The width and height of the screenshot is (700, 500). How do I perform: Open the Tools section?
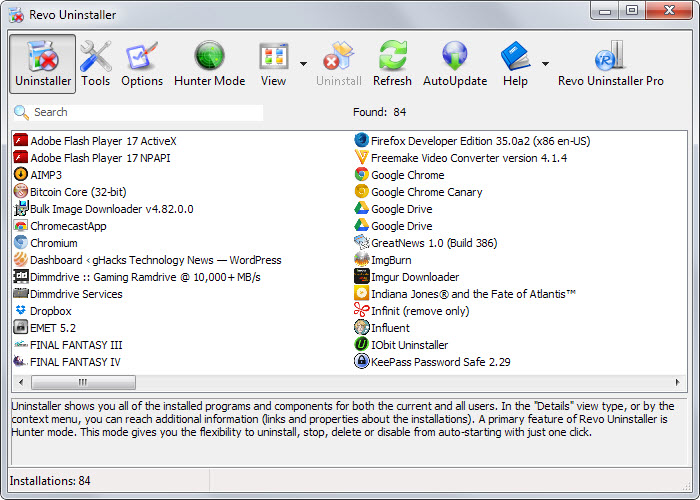coord(96,64)
